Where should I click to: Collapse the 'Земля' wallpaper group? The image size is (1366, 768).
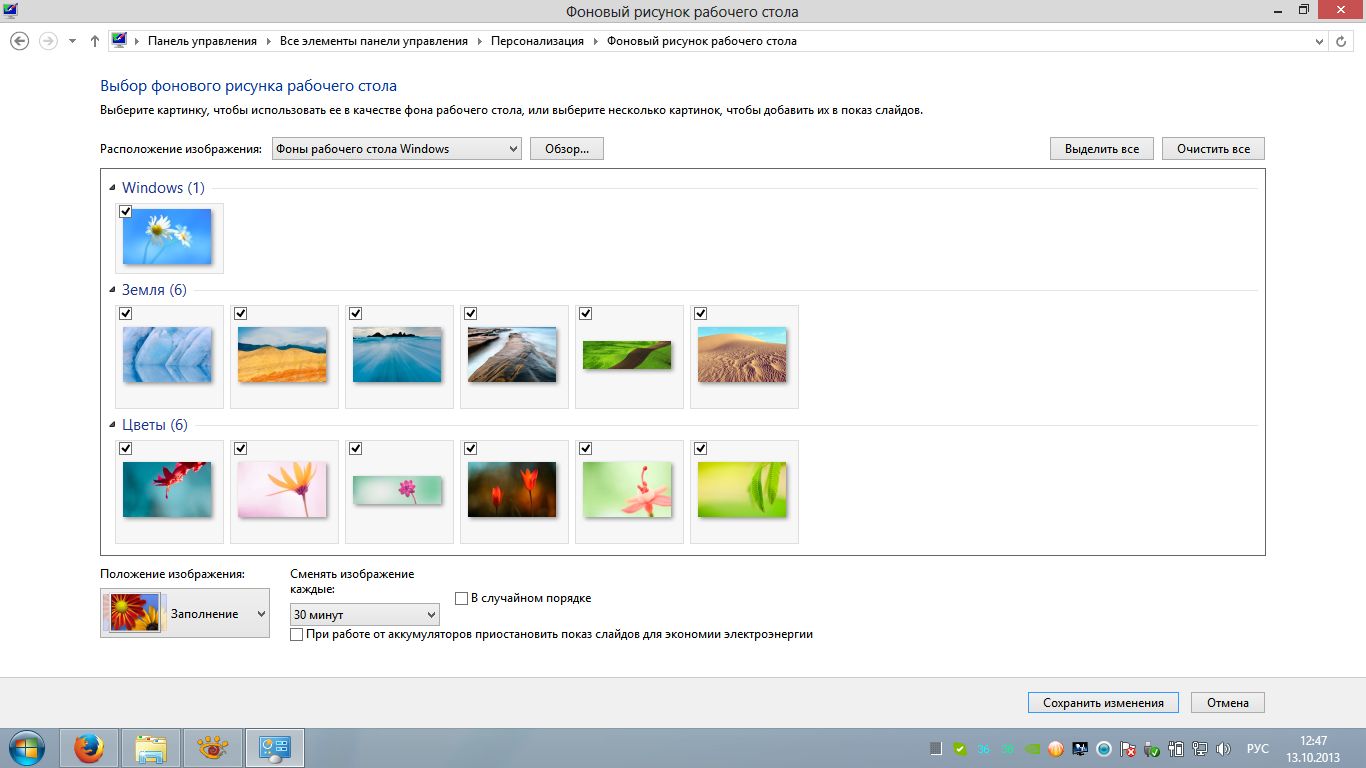[113, 291]
